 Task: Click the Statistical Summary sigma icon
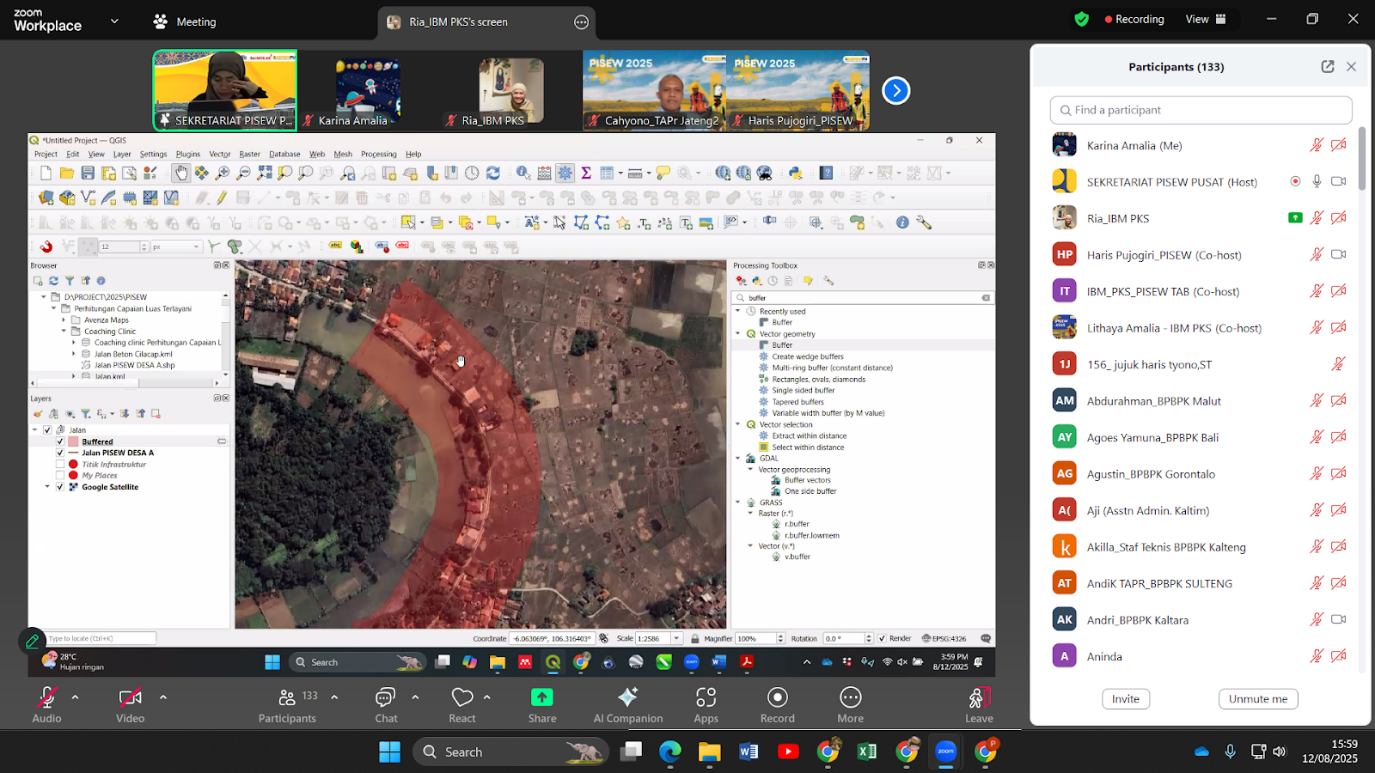coord(586,173)
